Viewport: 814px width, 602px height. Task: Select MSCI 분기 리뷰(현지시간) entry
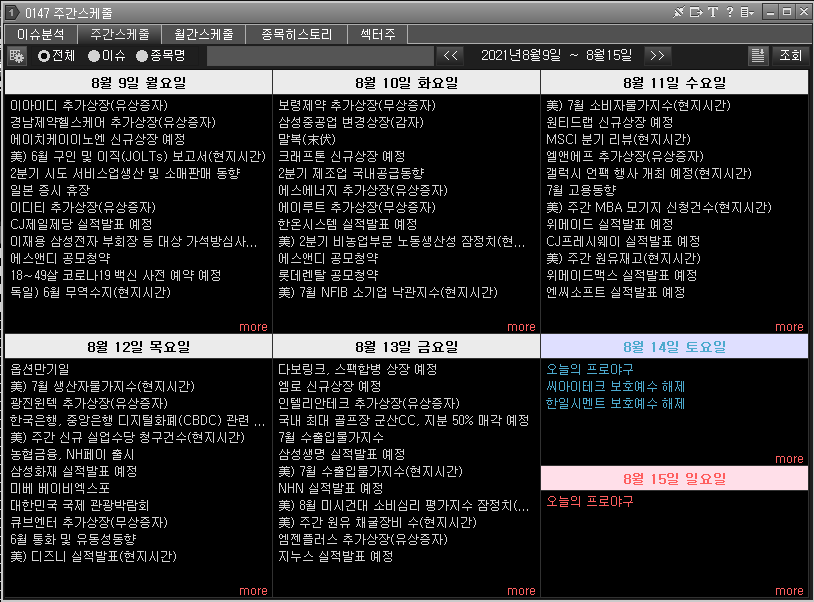pos(618,140)
